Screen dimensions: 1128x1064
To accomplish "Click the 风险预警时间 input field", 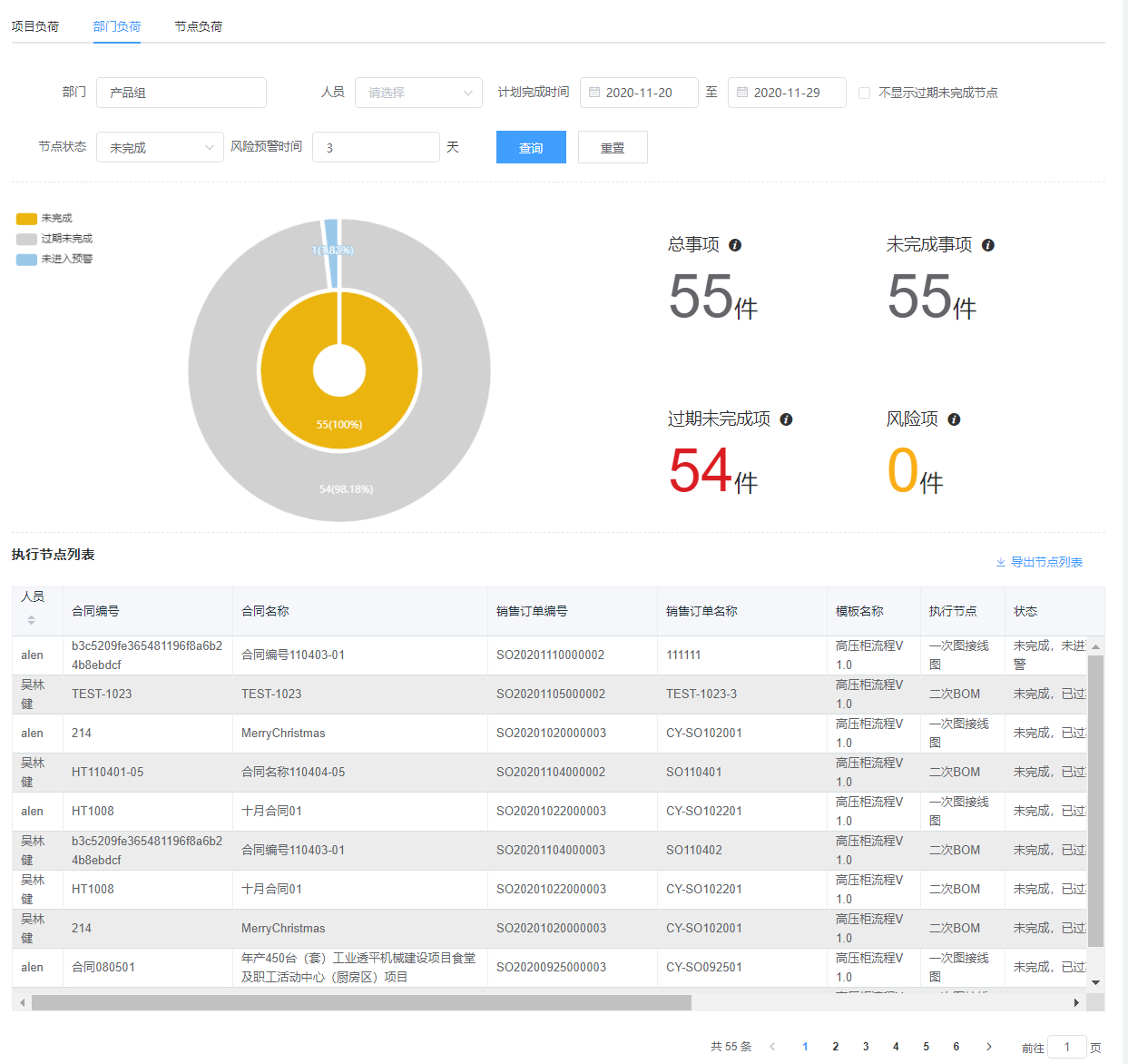I will click(376, 147).
